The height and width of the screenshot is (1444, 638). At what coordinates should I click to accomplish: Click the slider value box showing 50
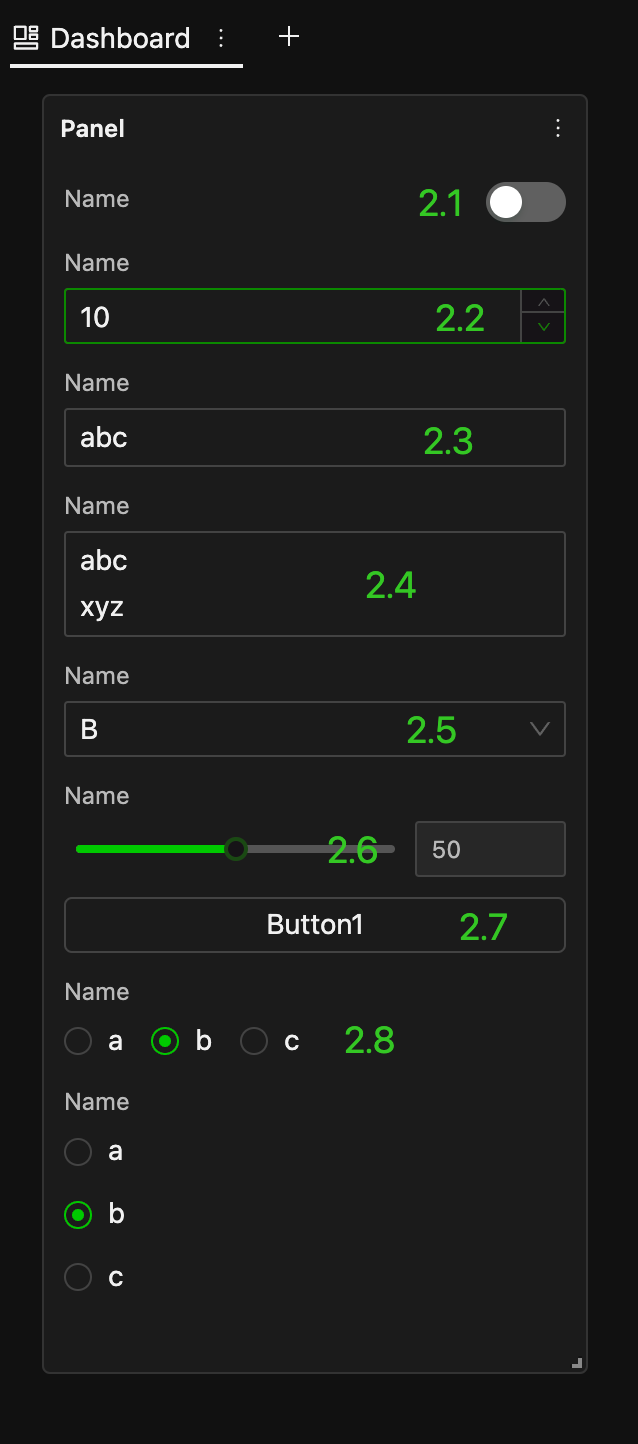pyautogui.click(x=490, y=849)
